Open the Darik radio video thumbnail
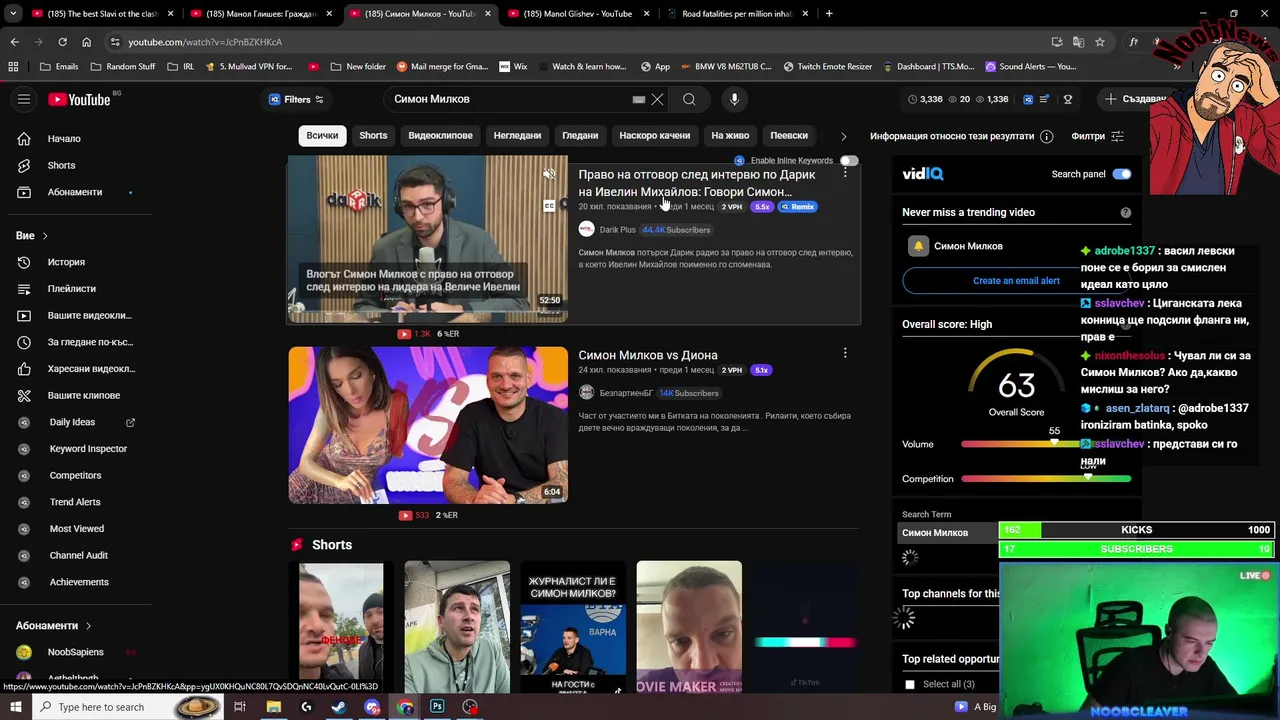This screenshot has height=720, width=1280. pyautogui.click(x=428, y=239)
